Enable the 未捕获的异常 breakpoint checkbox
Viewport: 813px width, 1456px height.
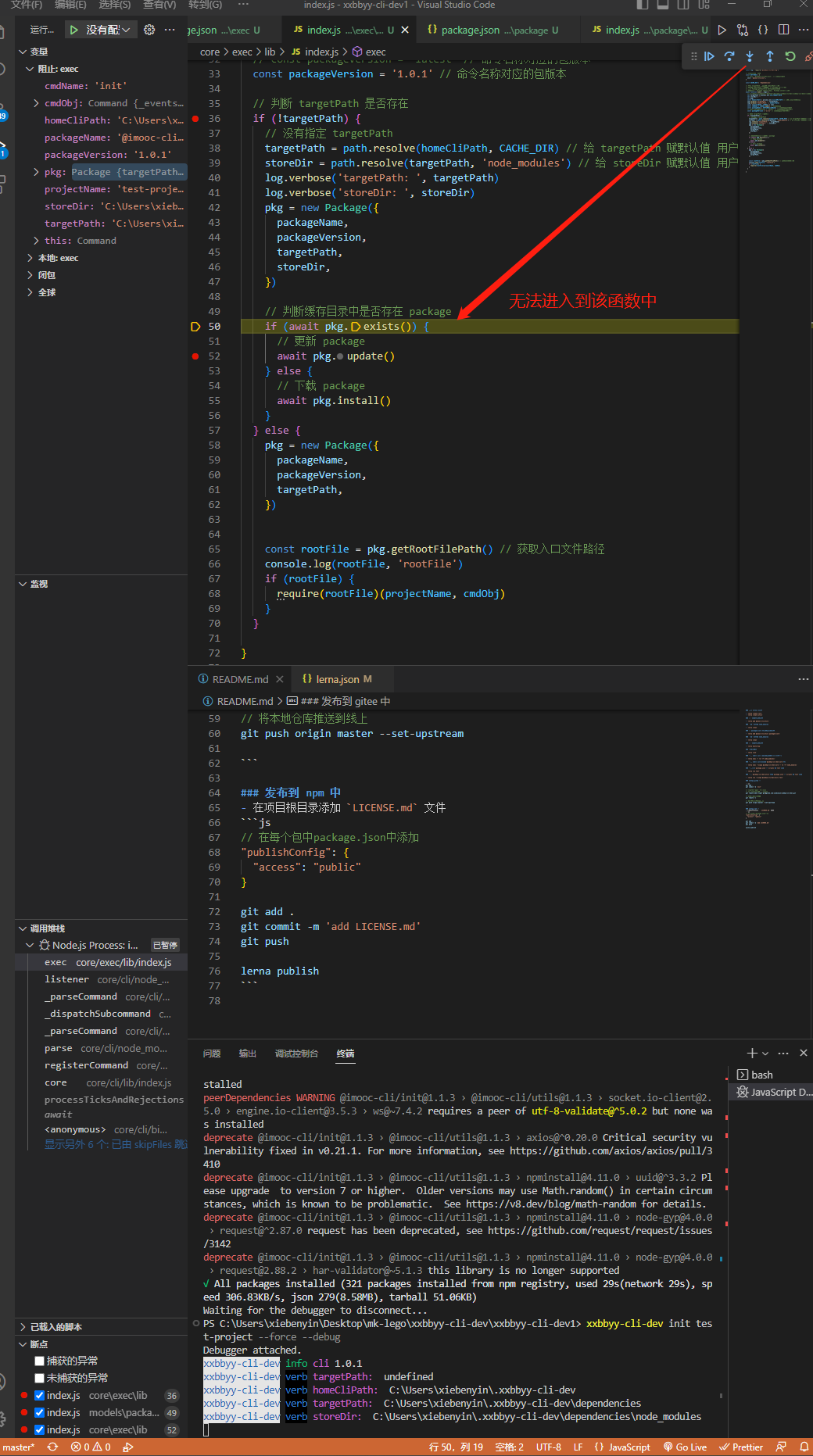click(39, 1378)
